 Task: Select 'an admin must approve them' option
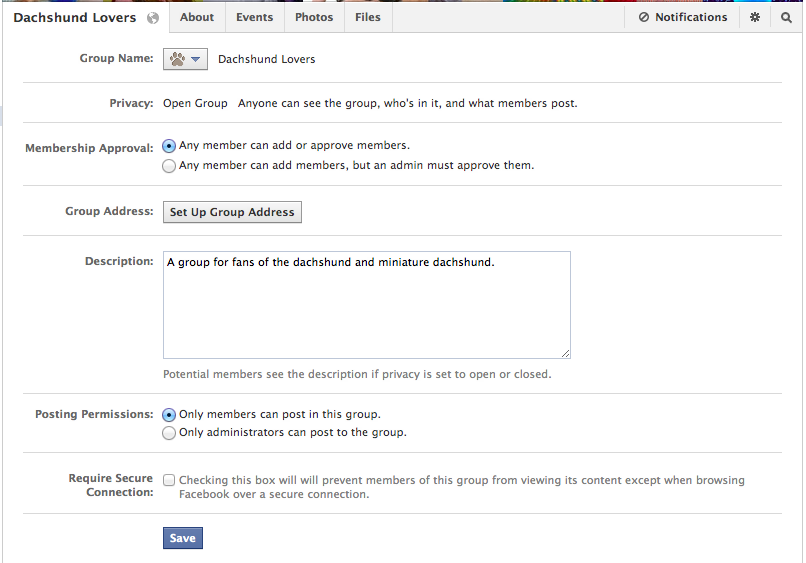(x=169, y=166)
